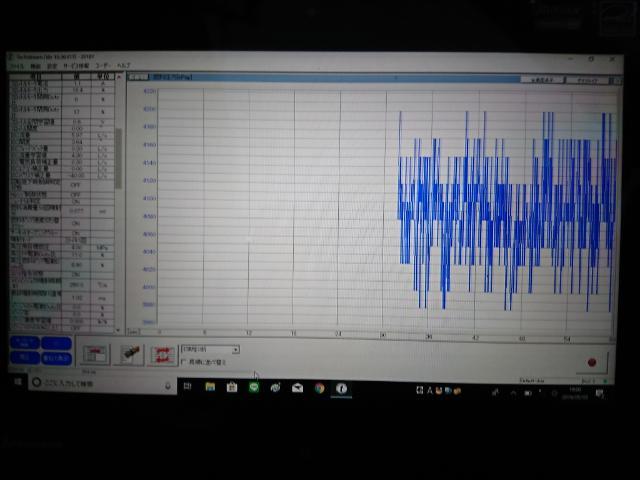
Task: Open File Explorer from the taskbar
Action: 211,387
